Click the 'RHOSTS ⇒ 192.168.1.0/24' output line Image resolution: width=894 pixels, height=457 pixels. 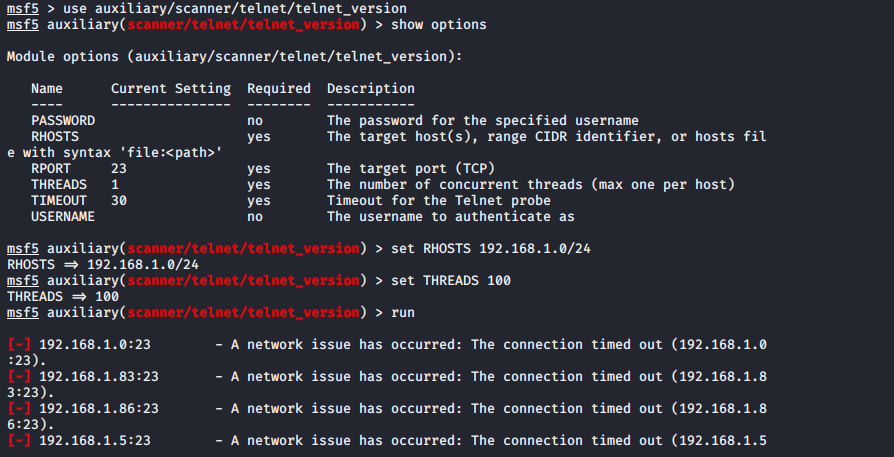(103, 264)
